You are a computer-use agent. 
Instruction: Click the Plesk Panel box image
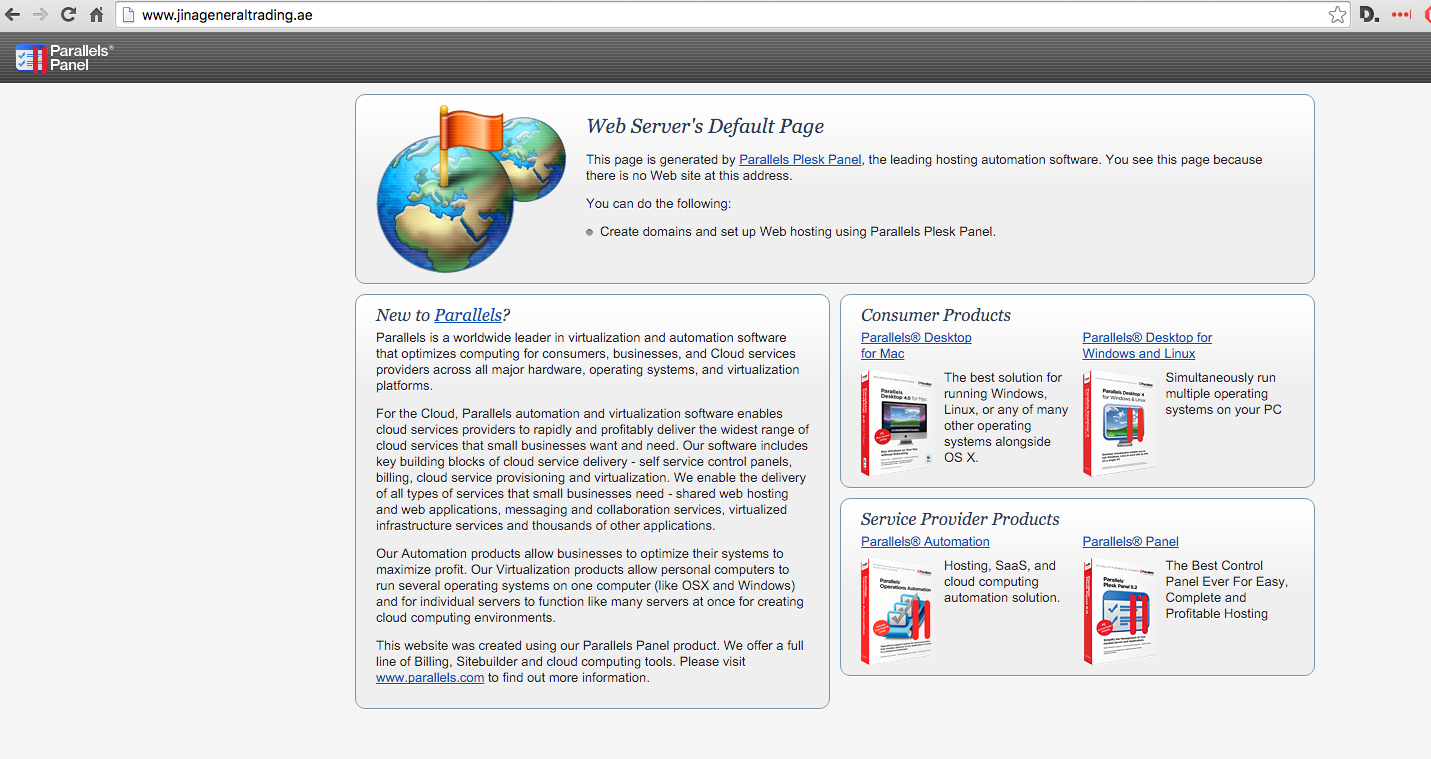coord(1119,611)
